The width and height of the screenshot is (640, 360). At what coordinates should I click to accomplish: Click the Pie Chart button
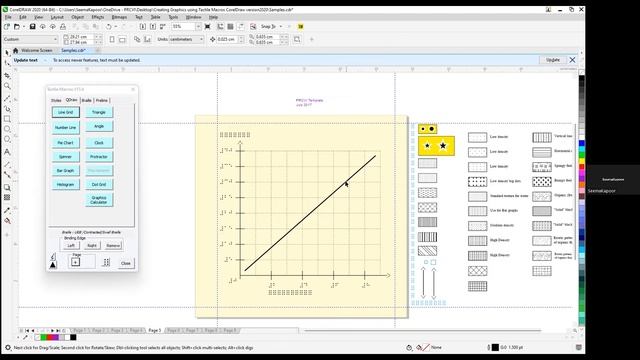(66, 143)
